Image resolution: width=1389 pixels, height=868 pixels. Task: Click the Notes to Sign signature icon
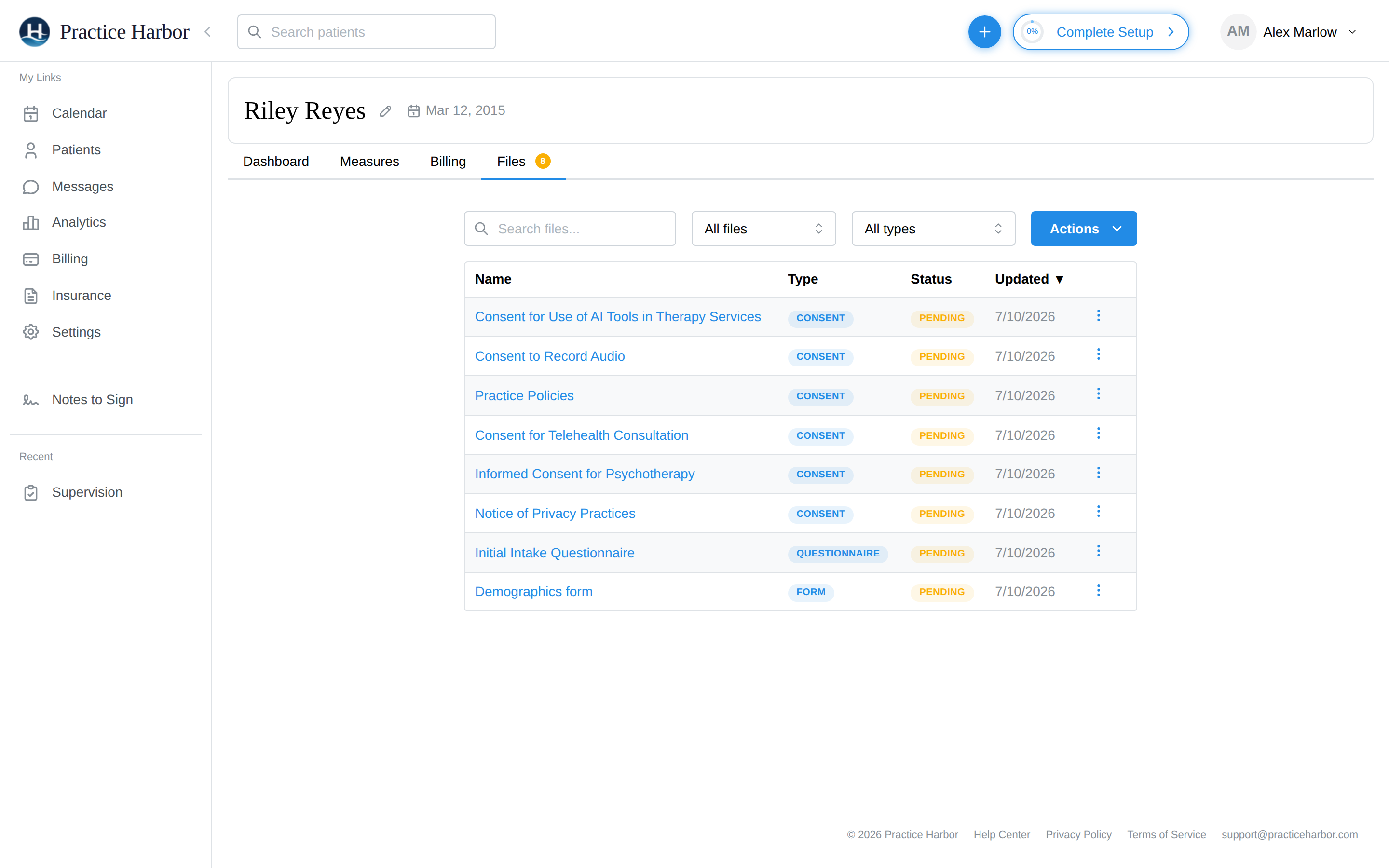[x=31, y=400]
